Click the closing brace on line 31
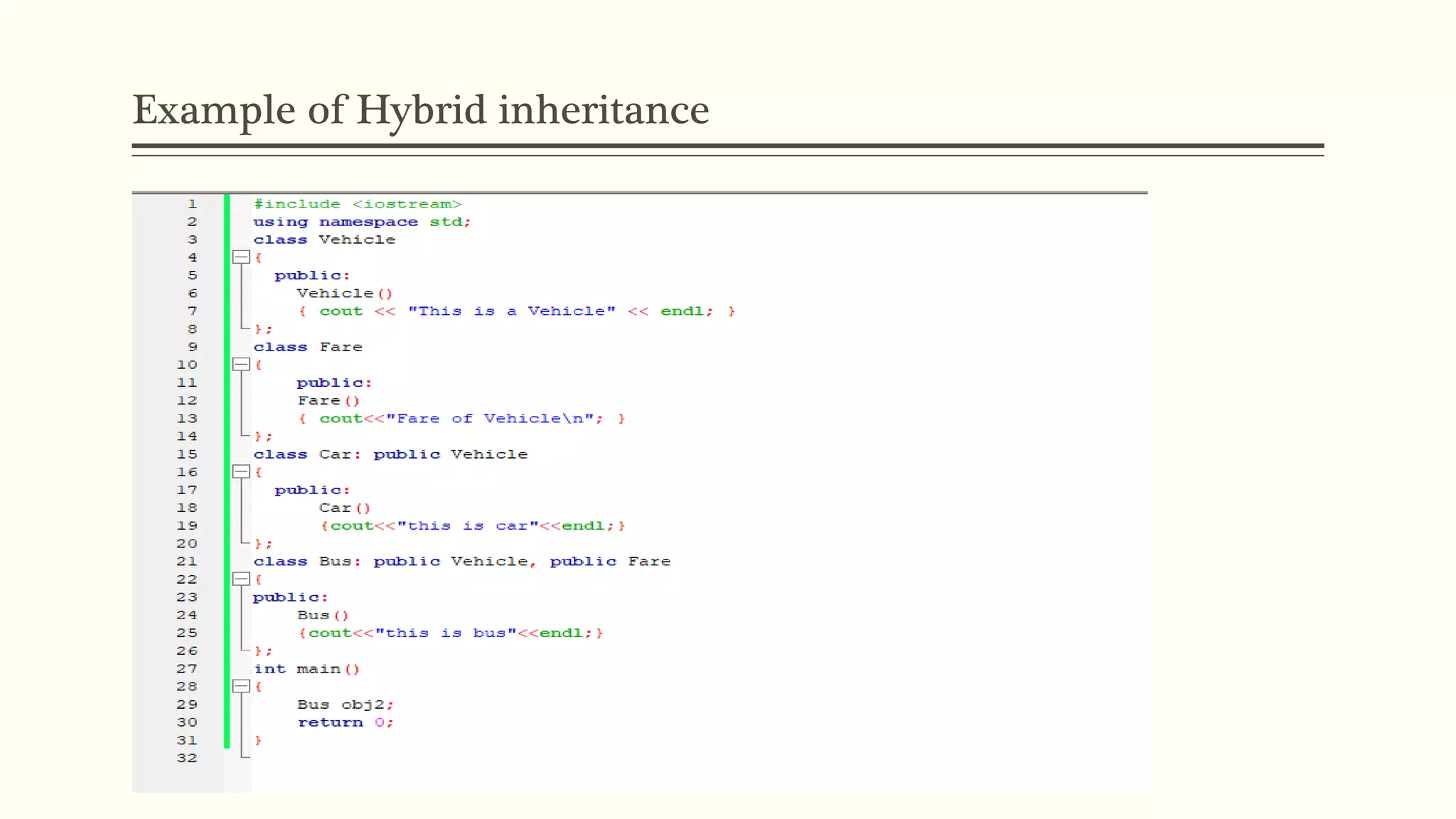This screenshot has height=819, width=1456. [258, 741]
